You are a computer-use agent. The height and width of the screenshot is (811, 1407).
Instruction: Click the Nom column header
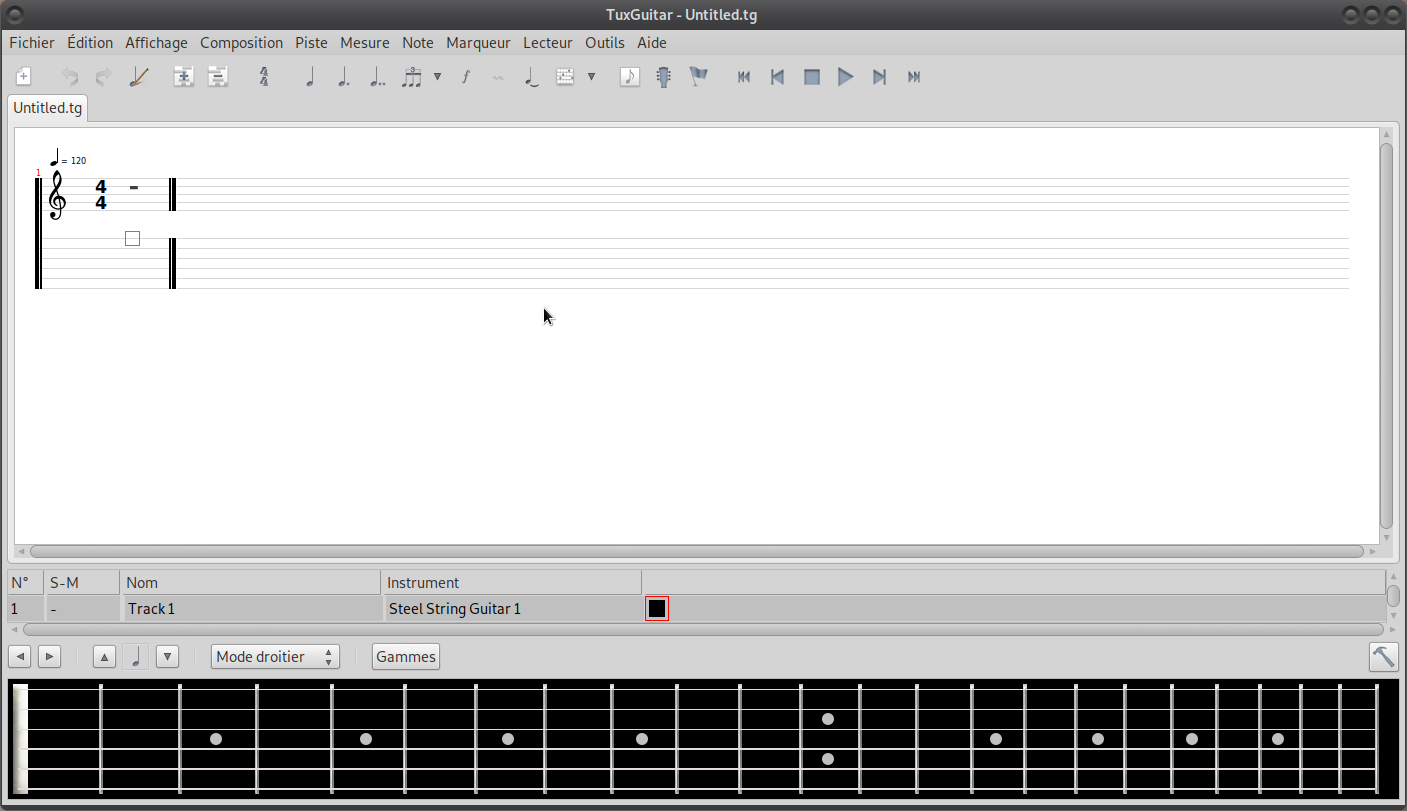pos(250,583)
